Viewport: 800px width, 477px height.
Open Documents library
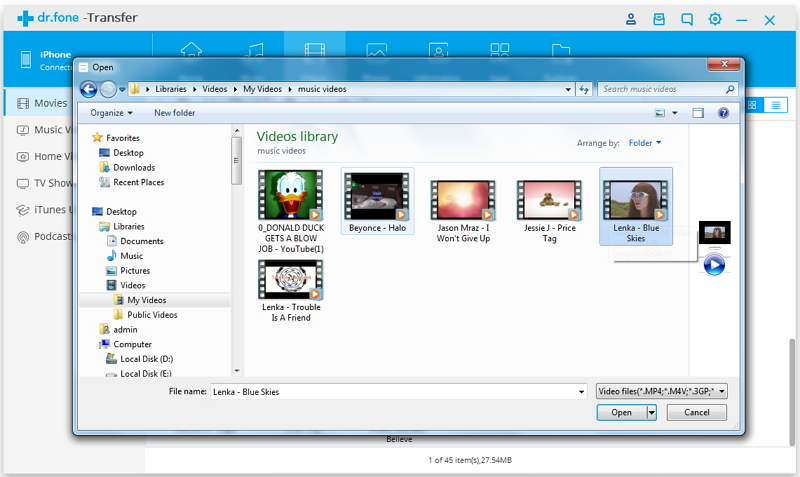pyautogui.click(x=135, y=241)
